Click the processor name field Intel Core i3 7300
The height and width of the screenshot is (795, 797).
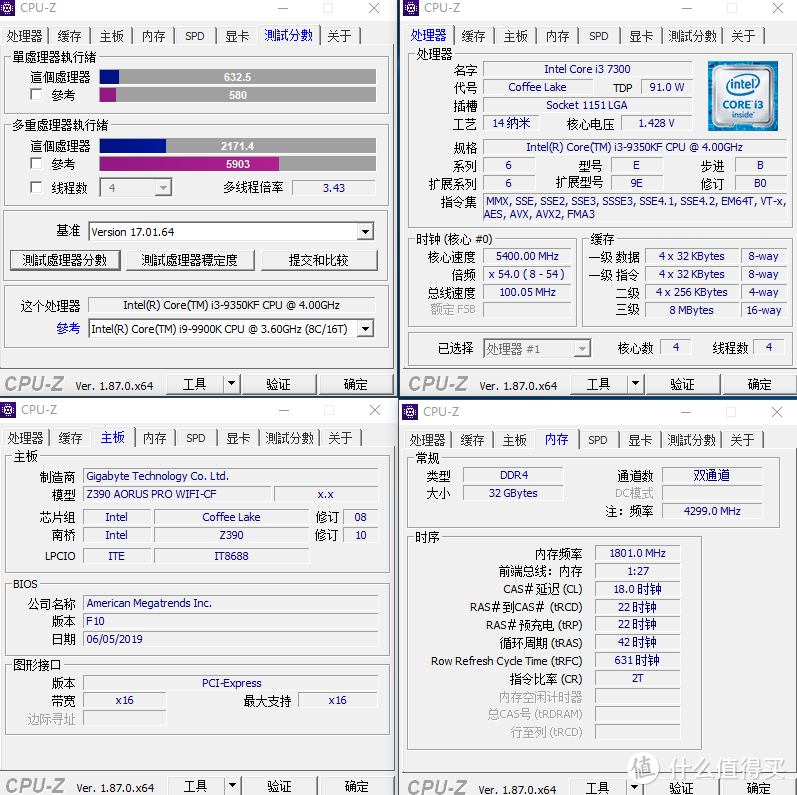coord(587,69)
